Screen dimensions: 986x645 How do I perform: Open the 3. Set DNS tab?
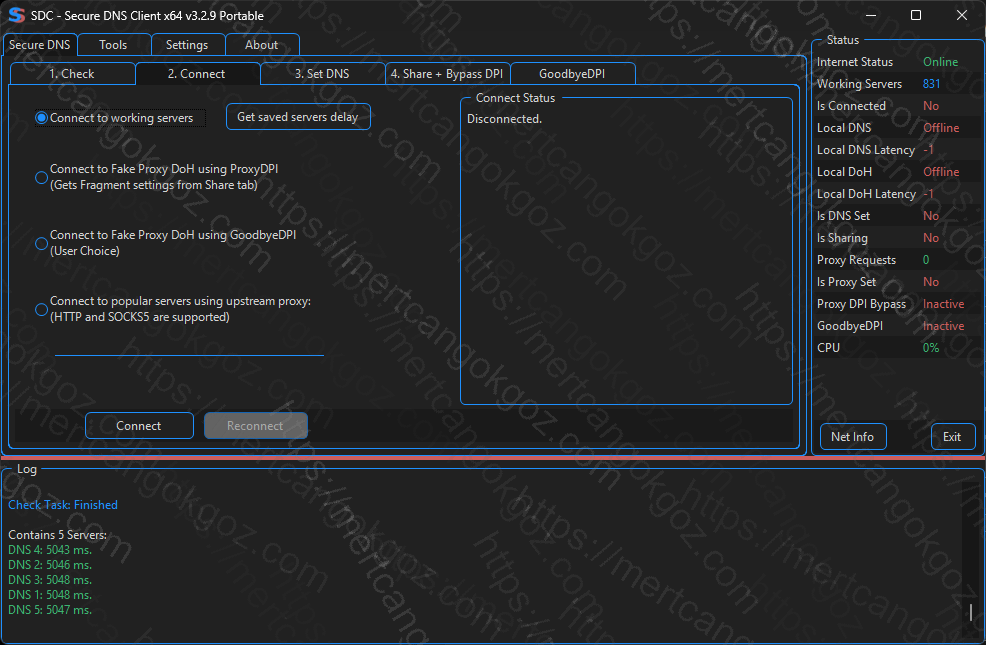(x=322, y=74)
